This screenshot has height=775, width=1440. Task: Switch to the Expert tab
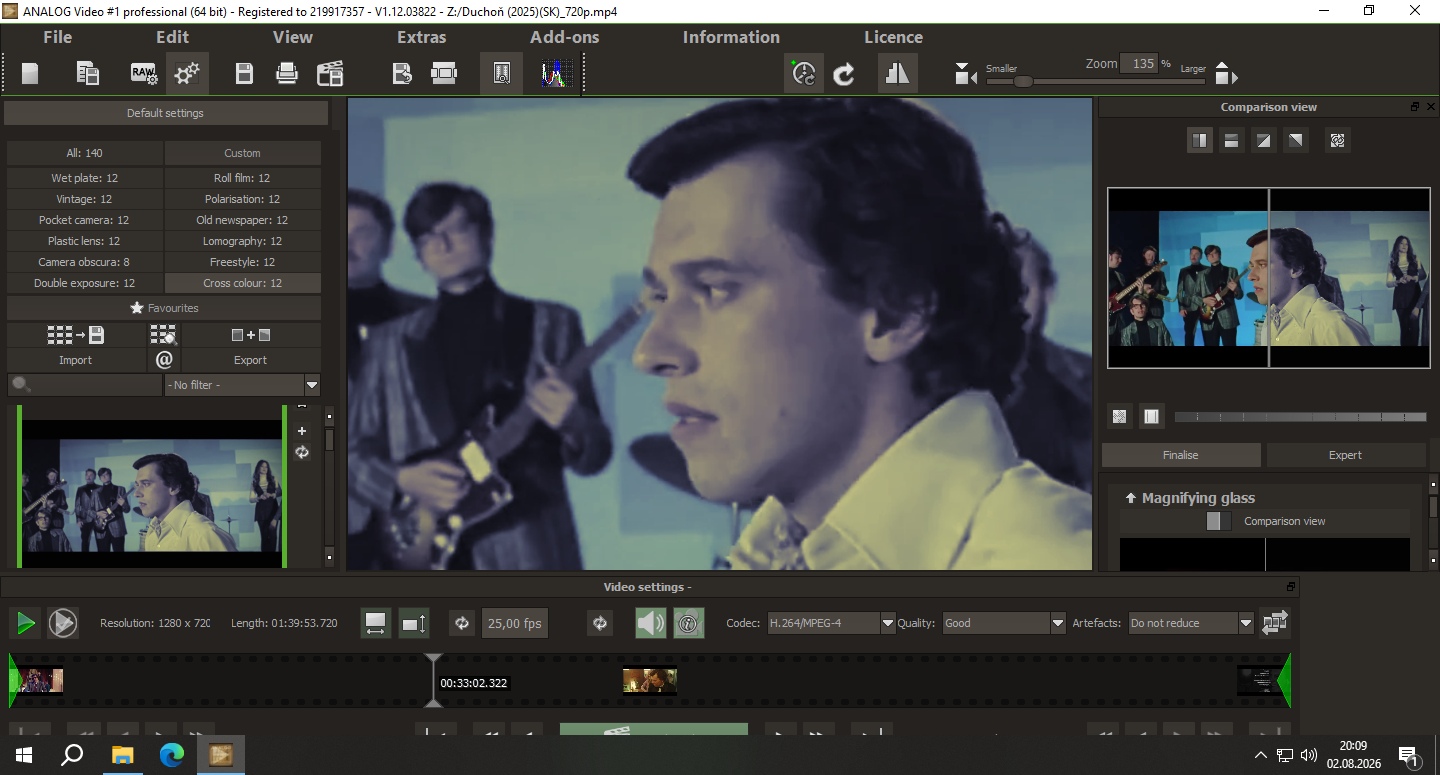coord(1346,455)
